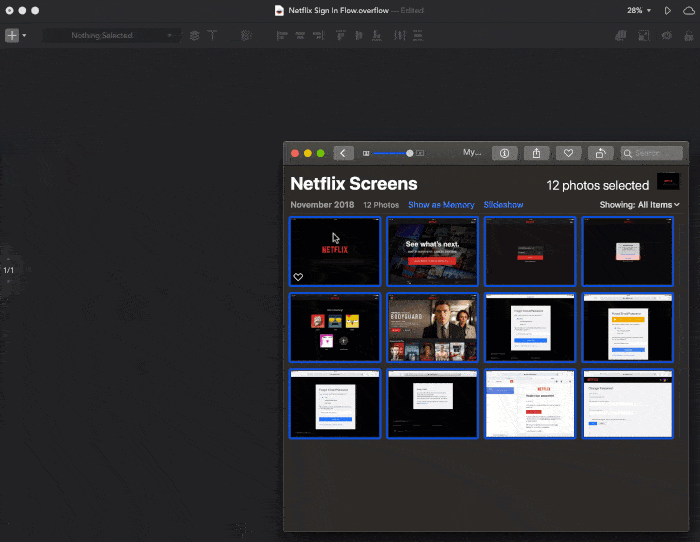Select the first thumbnail in the bottom row

[335, 404]
